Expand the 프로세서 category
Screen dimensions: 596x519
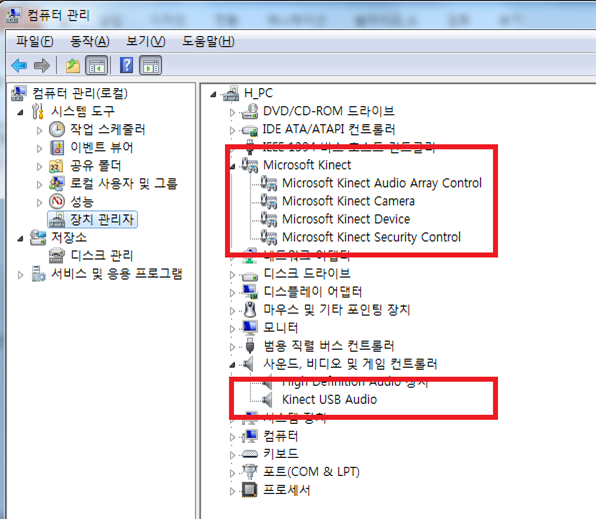(232, 491)
